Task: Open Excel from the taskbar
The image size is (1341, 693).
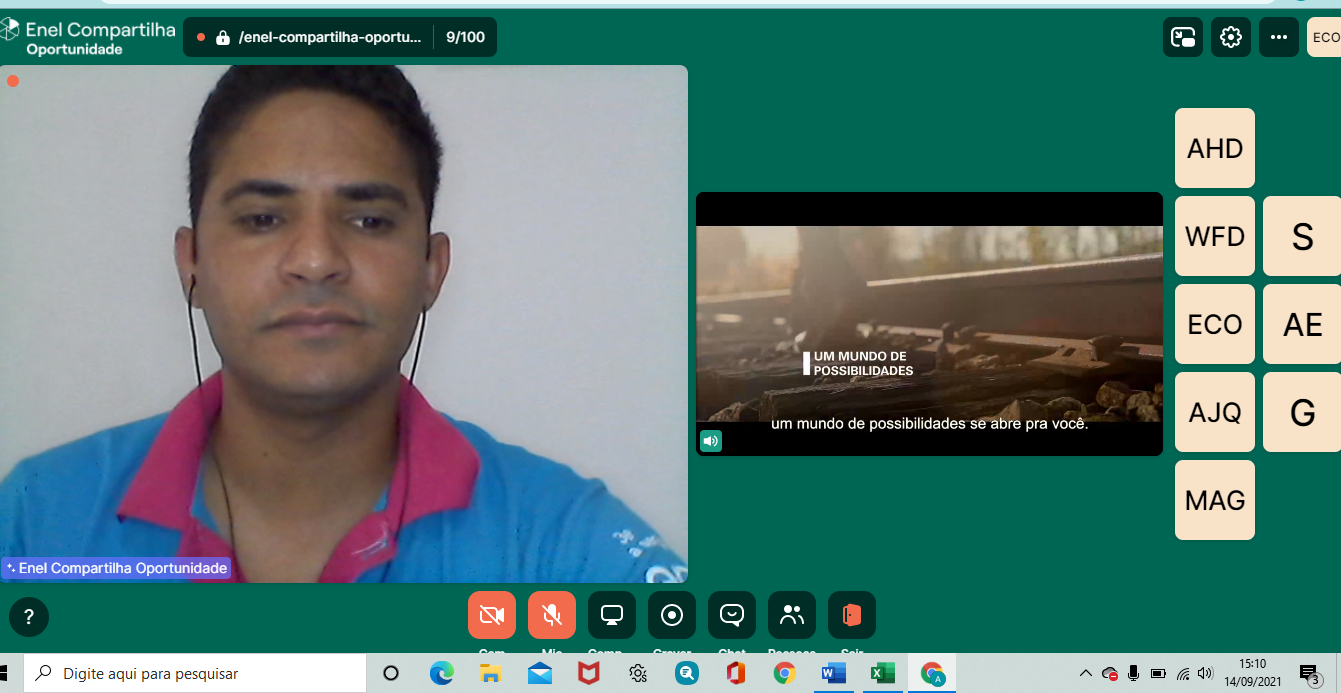Action: [882, 673]
